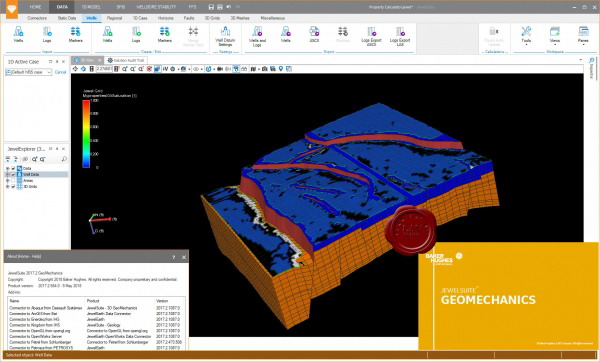Open the view tab list dropdown arrow
Image resolution: width=600 pixels, height=362 pixels.
point(580,60)
